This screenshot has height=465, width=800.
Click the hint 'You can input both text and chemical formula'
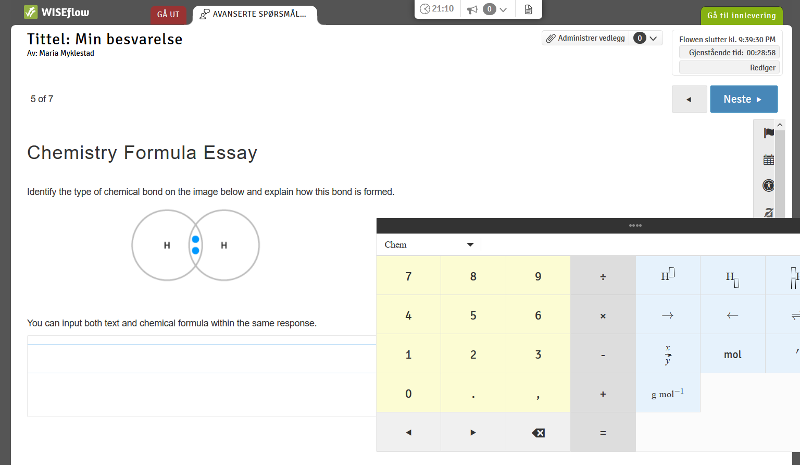171,323
